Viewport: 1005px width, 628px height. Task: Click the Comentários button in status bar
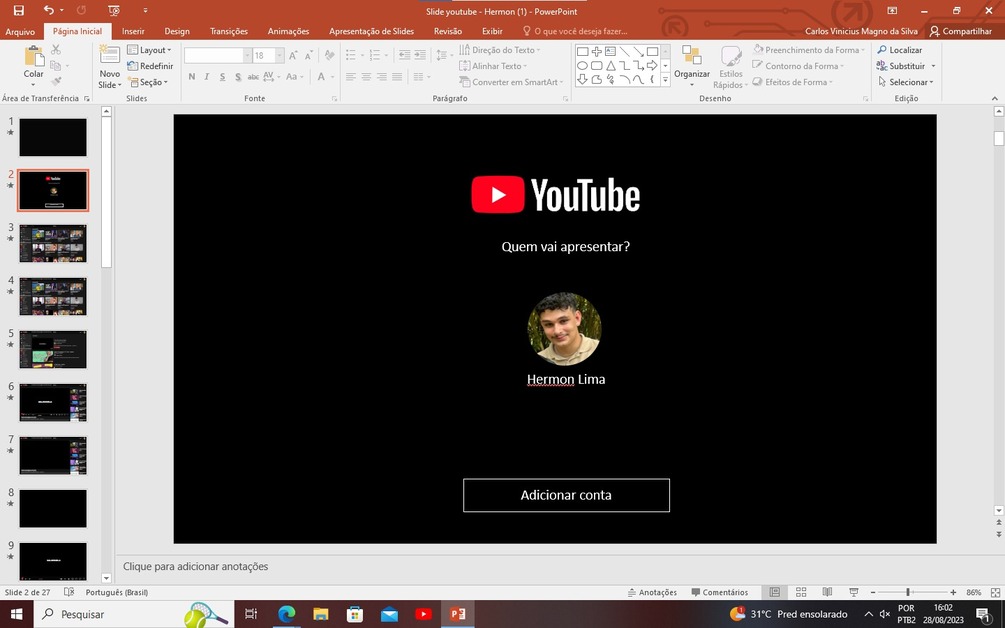pyautogui.click(x=719, y=592)
